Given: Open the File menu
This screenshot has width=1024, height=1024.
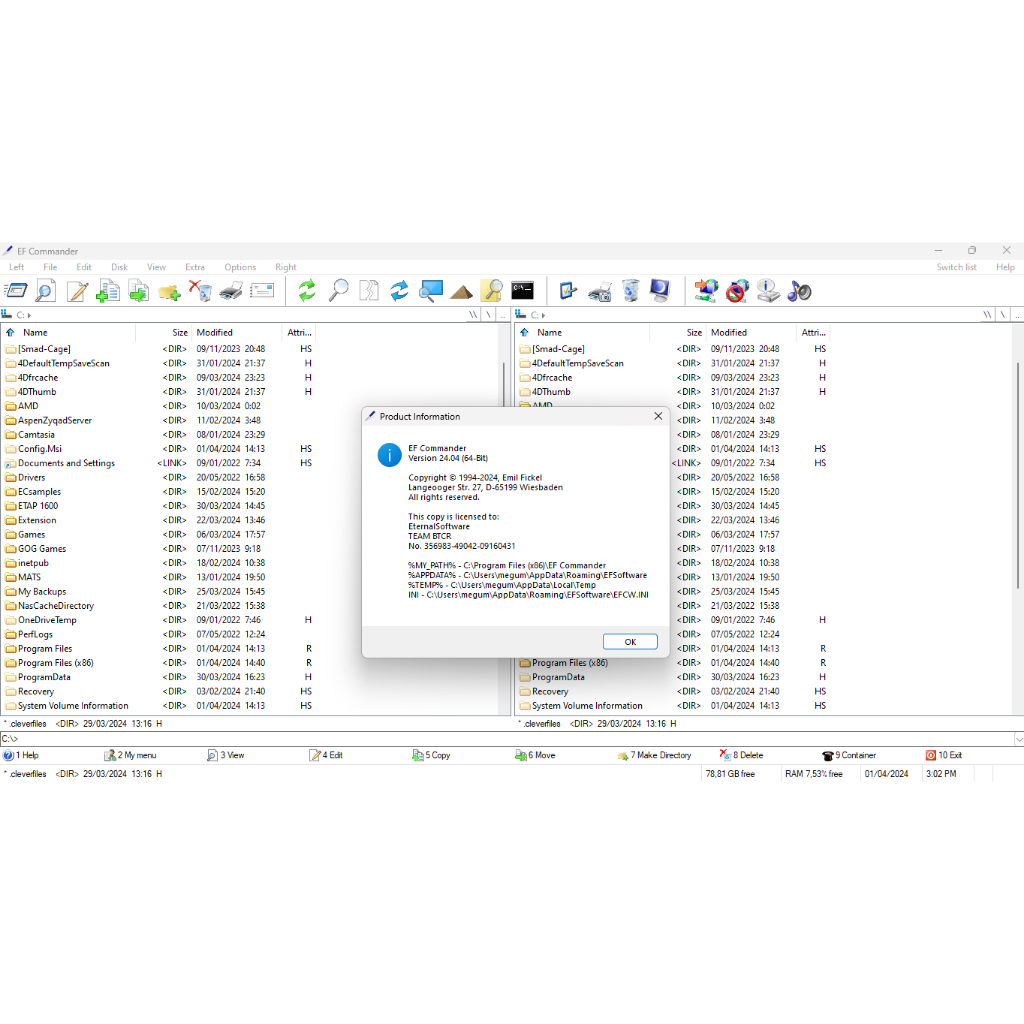Looking at the screenshot, I should tap(50, 267).
